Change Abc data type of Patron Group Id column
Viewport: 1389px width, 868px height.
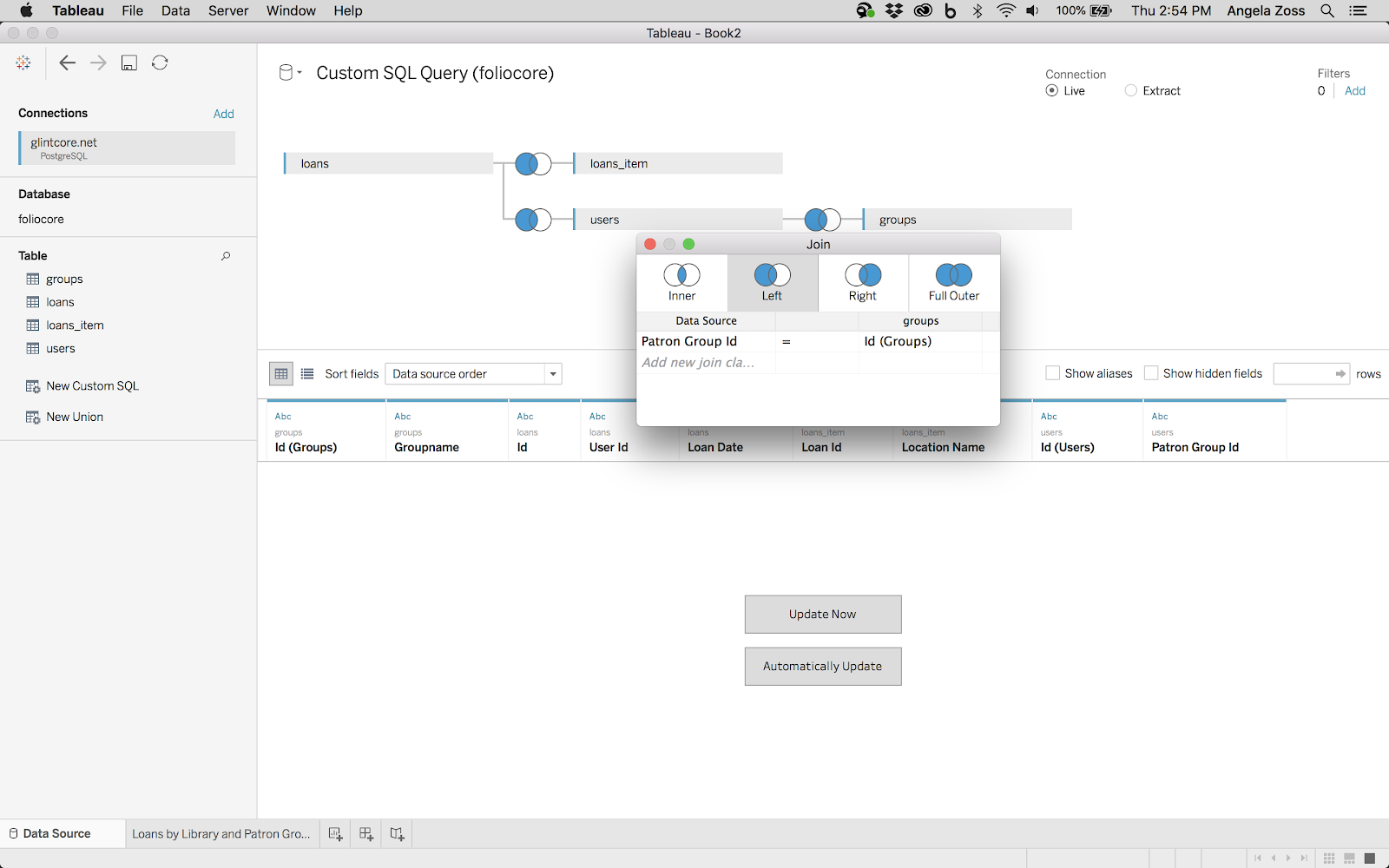[1160, 417]
